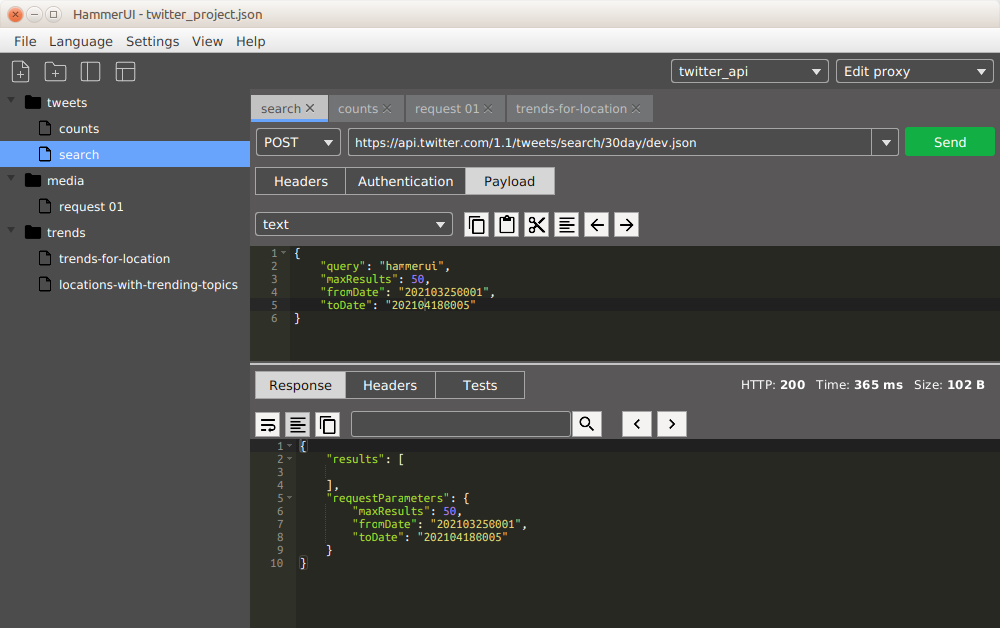
Task: Click the copy response icon
Action: tap(327, 424)
